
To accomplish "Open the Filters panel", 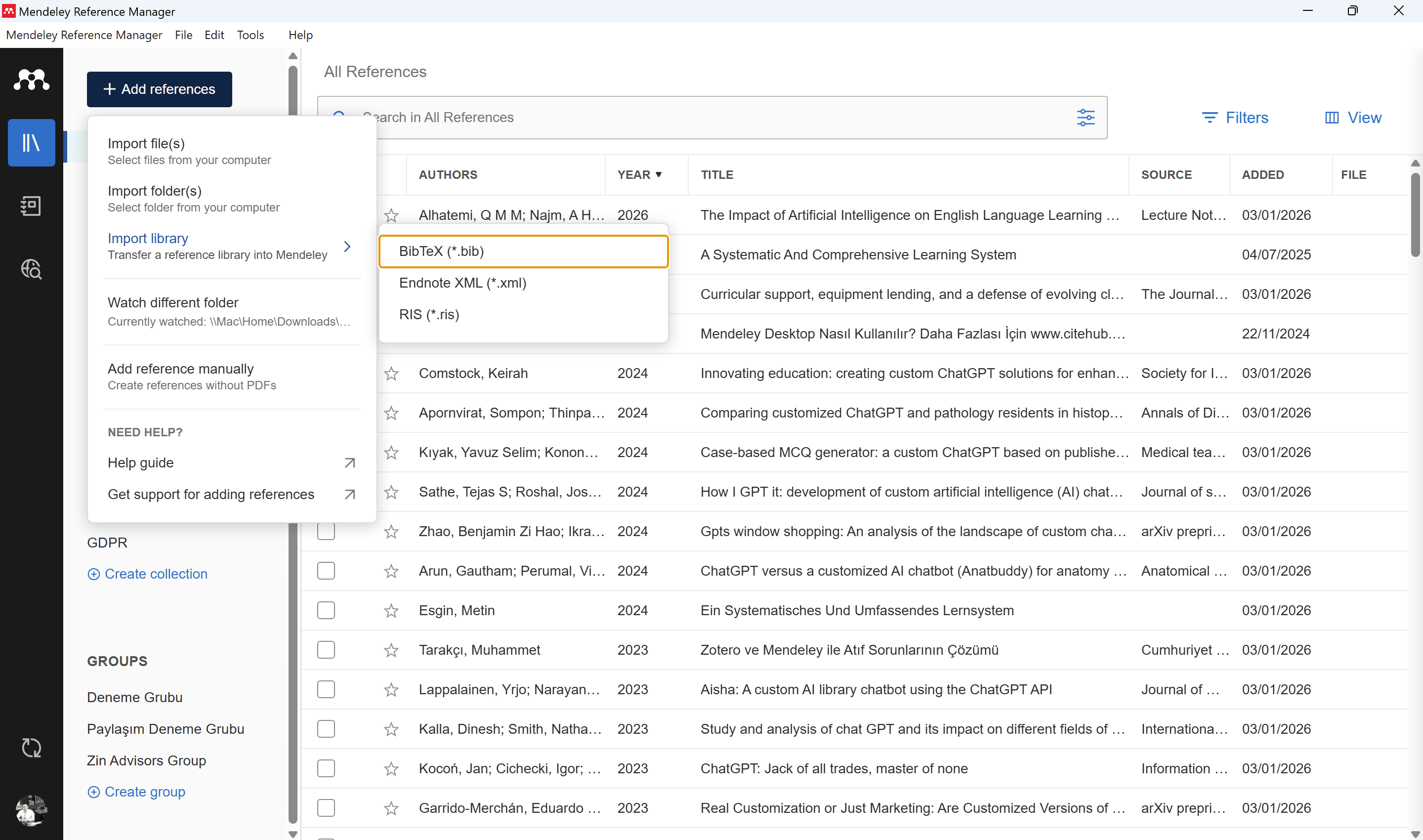I will click(1235, 118).
